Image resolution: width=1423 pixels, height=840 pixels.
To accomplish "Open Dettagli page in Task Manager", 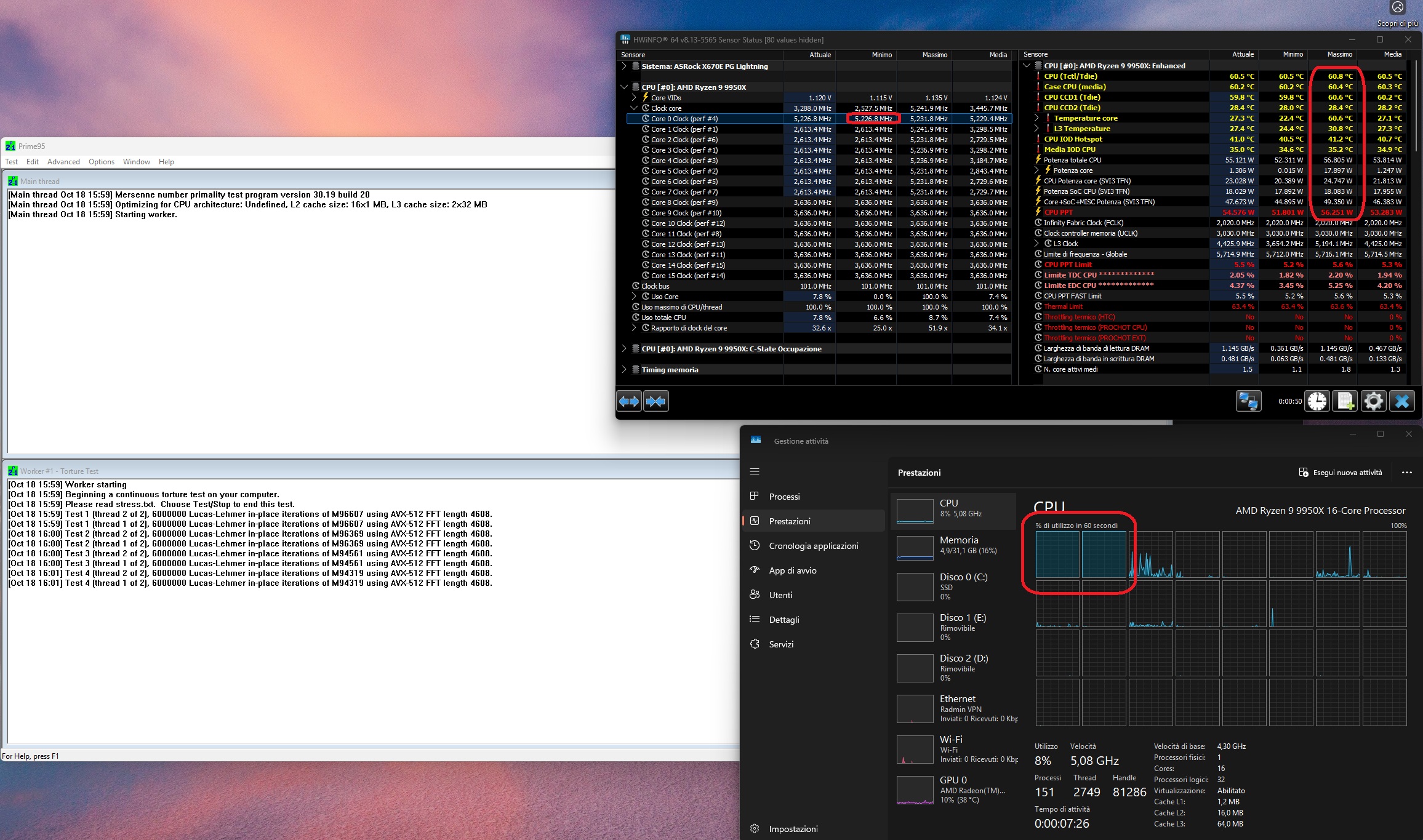I will pos(814,620).
